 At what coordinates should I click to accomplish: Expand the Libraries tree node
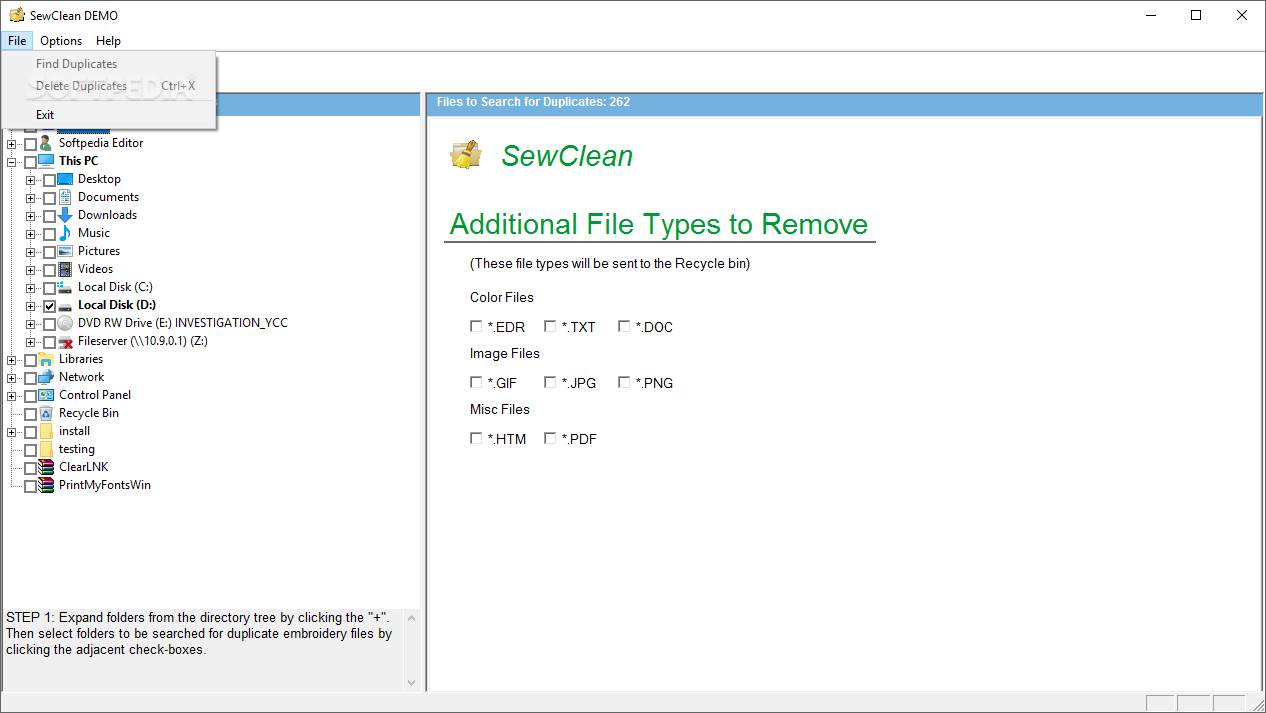click(12, 359)
